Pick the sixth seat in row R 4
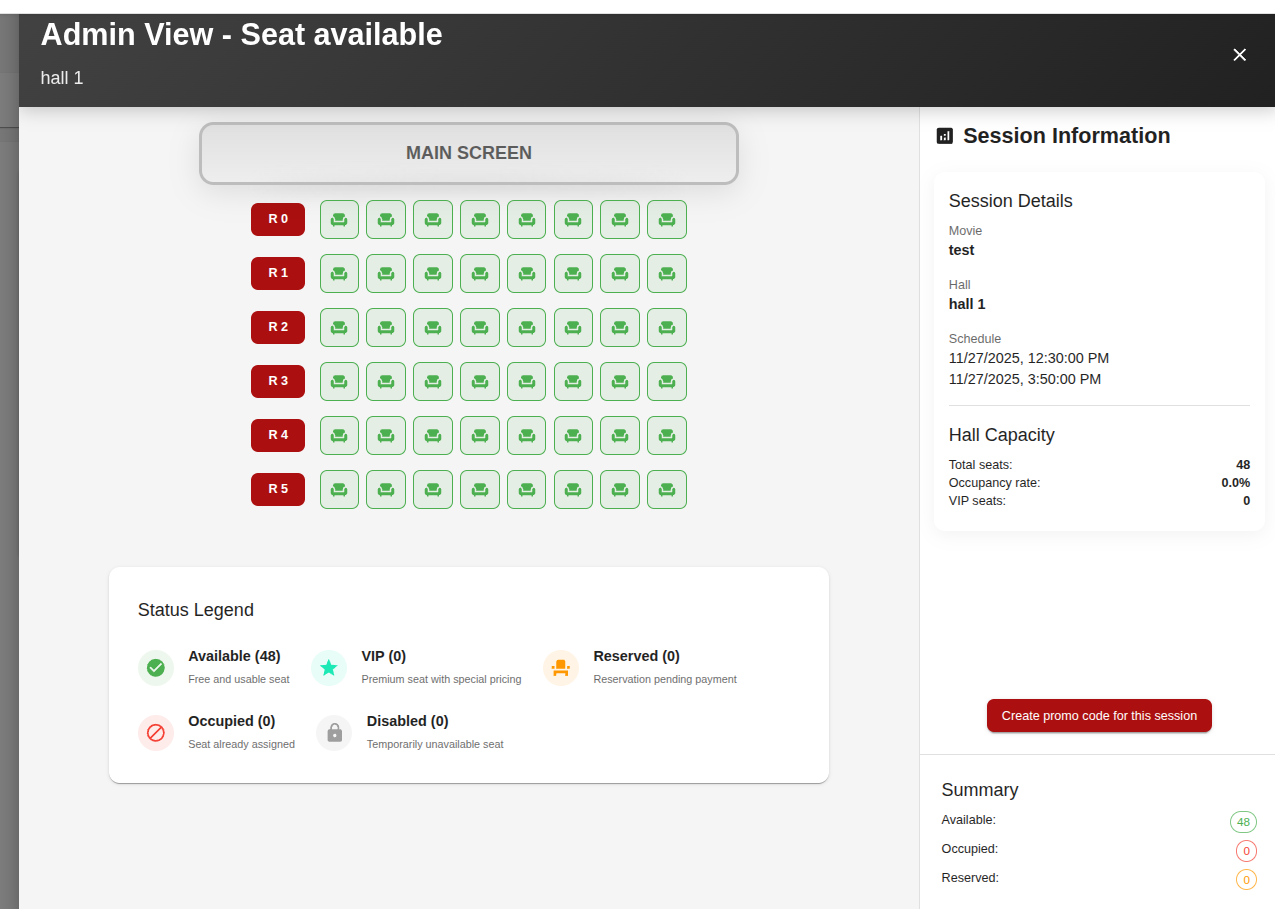Screen dimensions: 1275x909 [573, 435]
